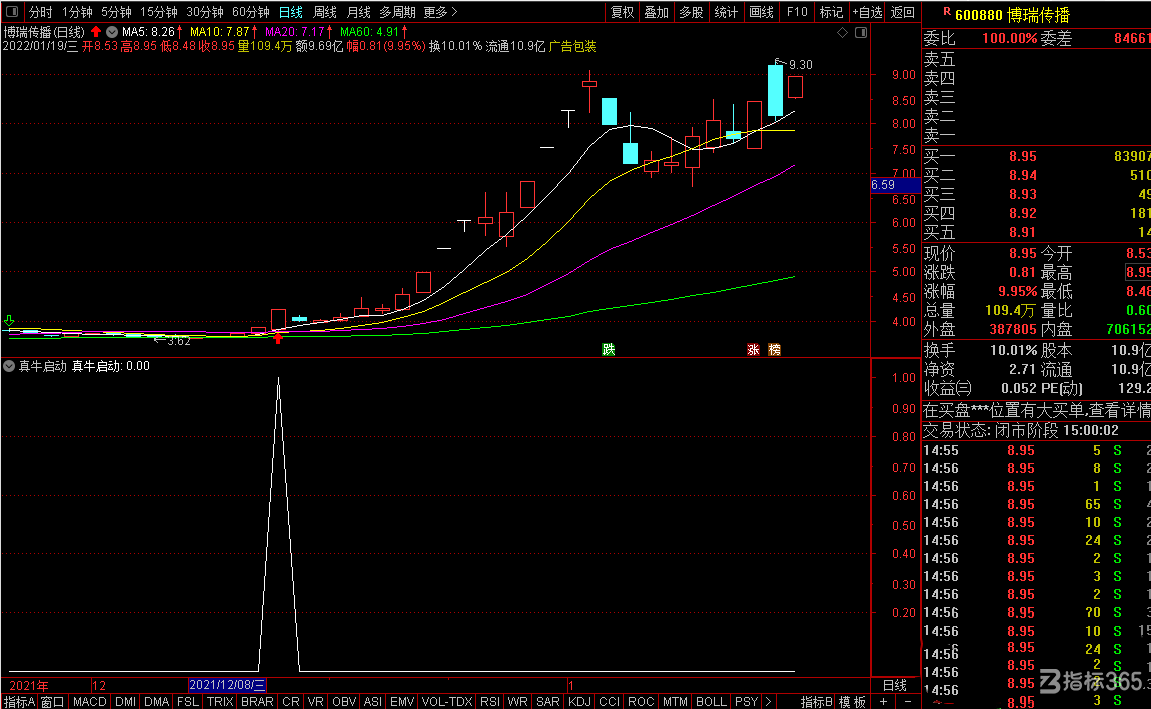1151x709 pixels.
Task: Select DMI indicator
Action: coord(126,702)
